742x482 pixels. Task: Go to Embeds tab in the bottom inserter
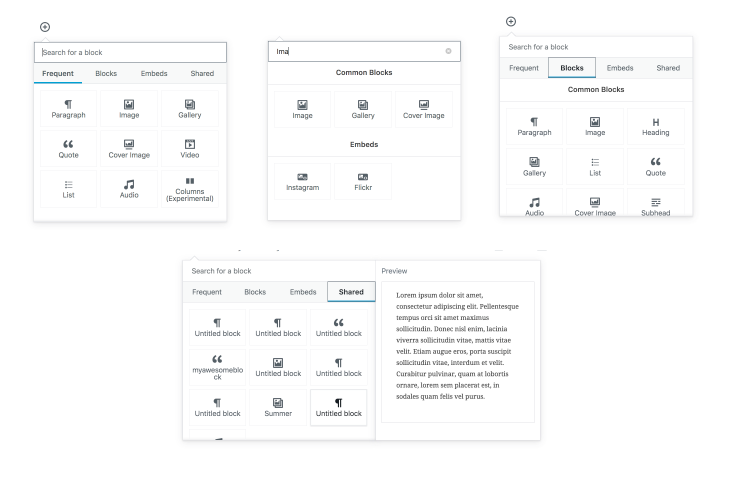[303, 292]
